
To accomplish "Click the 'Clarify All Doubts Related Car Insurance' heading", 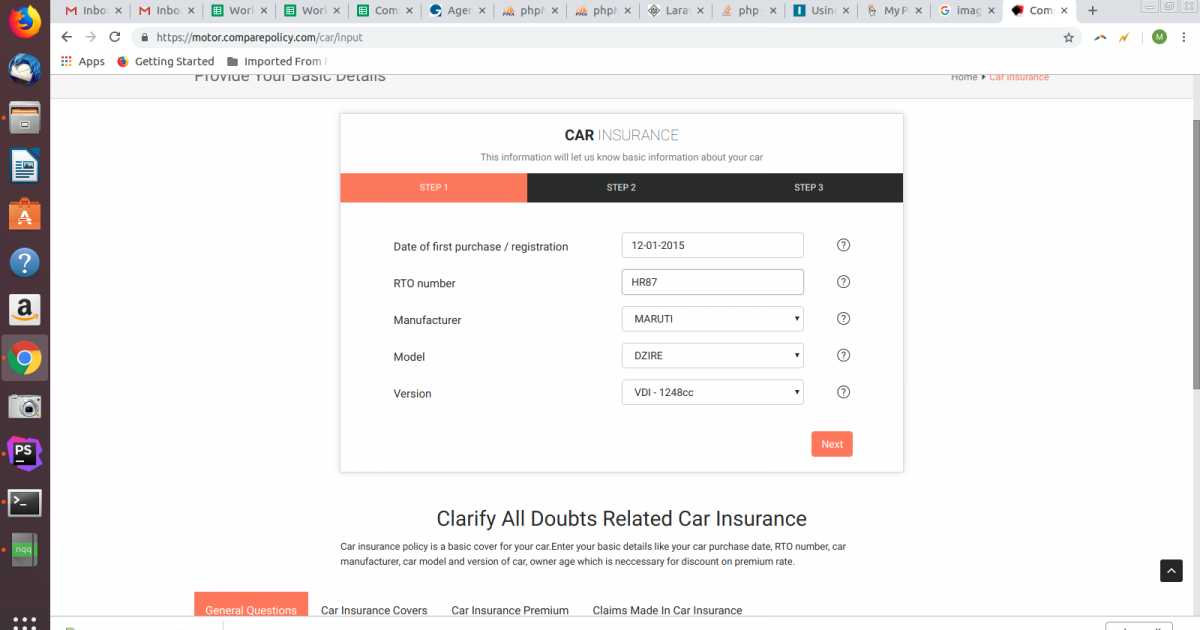I will click(621, 519).
